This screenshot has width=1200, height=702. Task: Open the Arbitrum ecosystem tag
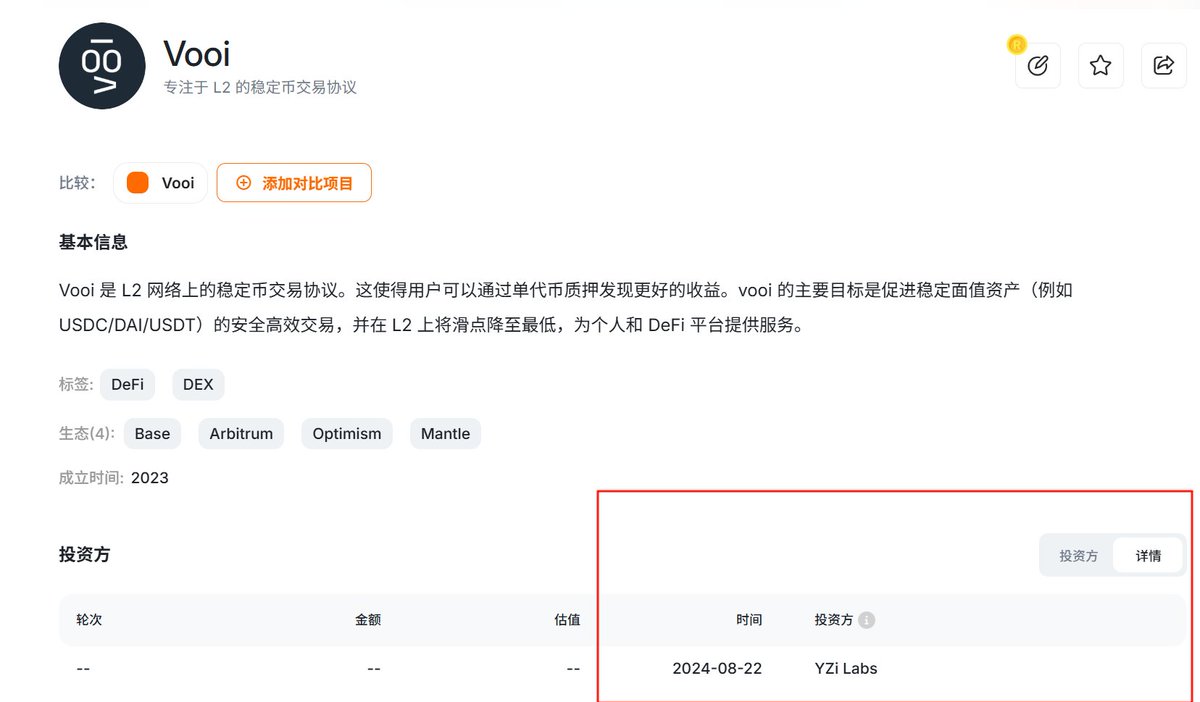[241, 434]
